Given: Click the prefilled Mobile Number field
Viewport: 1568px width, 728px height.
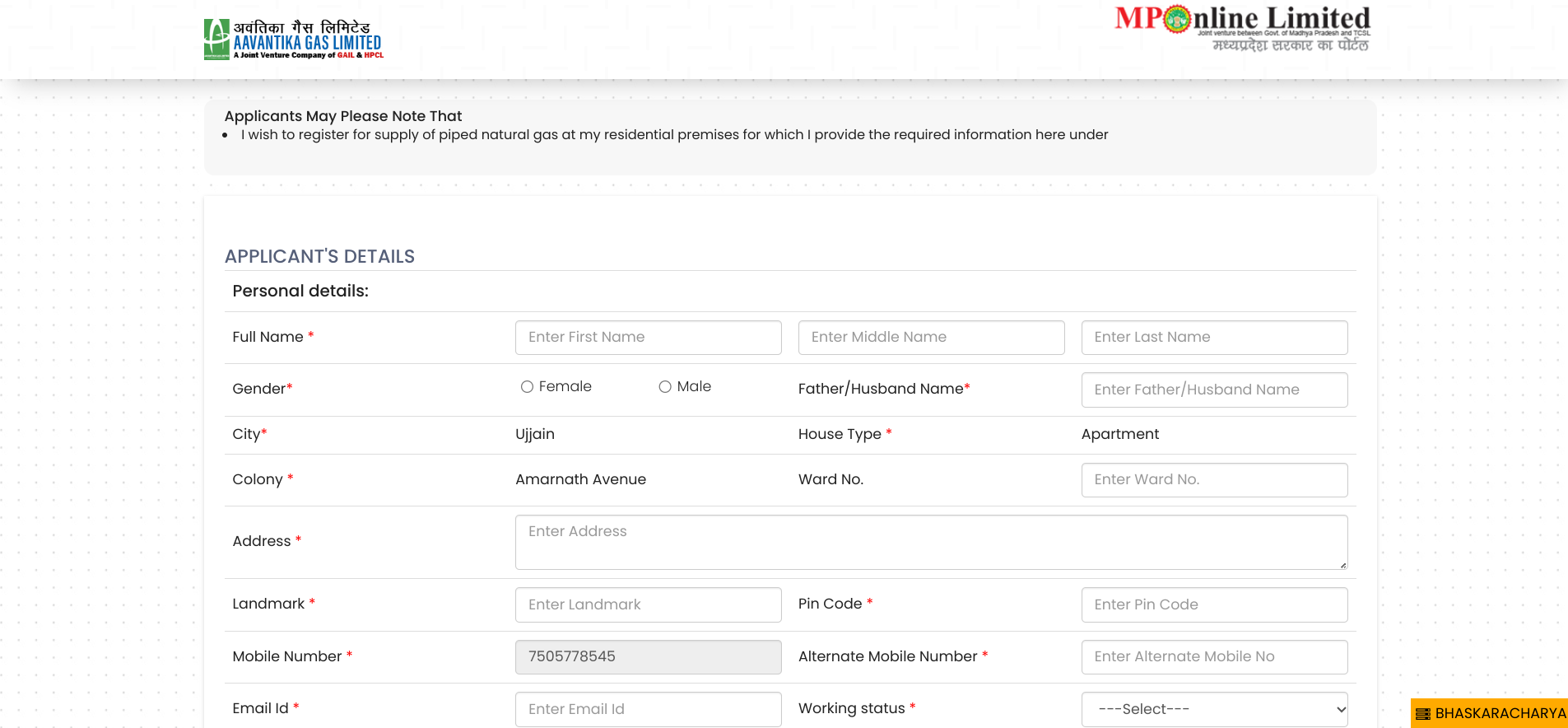Looking at the screenshot, I should coord(648,657).
